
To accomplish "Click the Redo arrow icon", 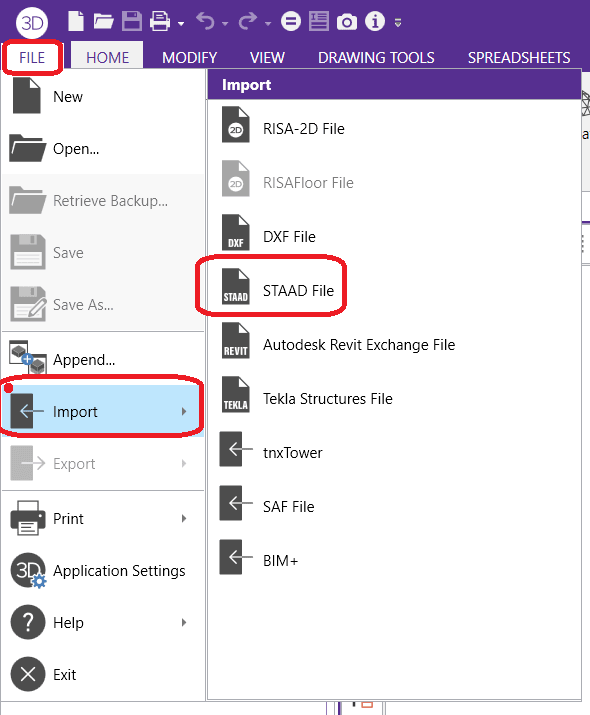I will coord(248,21).
